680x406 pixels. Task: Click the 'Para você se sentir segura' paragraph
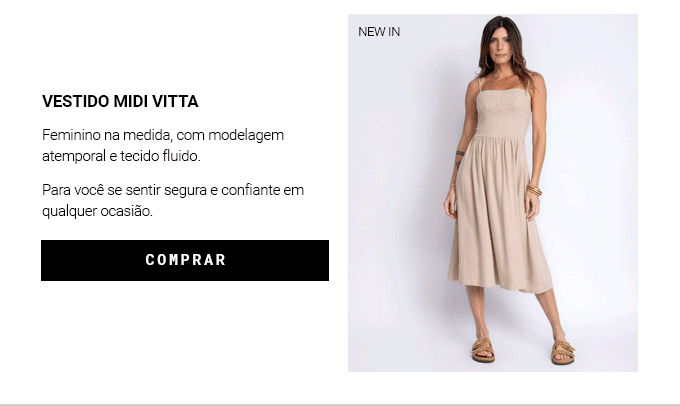pos(173,200)
